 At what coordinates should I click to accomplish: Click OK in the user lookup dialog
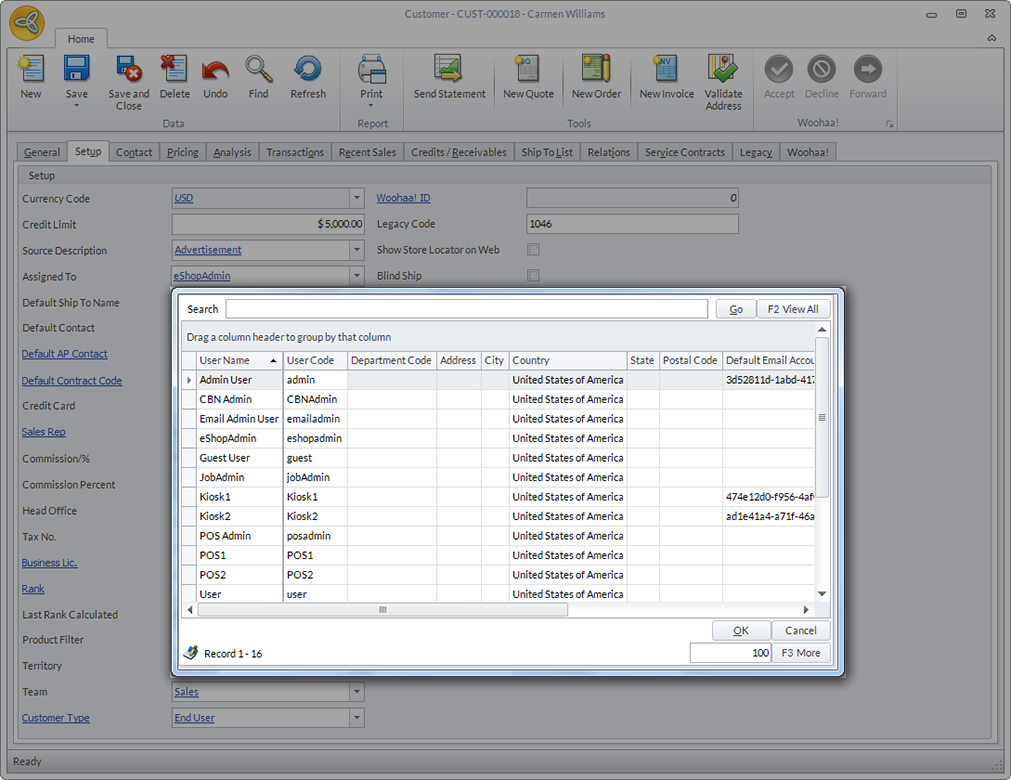tap(740, 631)
